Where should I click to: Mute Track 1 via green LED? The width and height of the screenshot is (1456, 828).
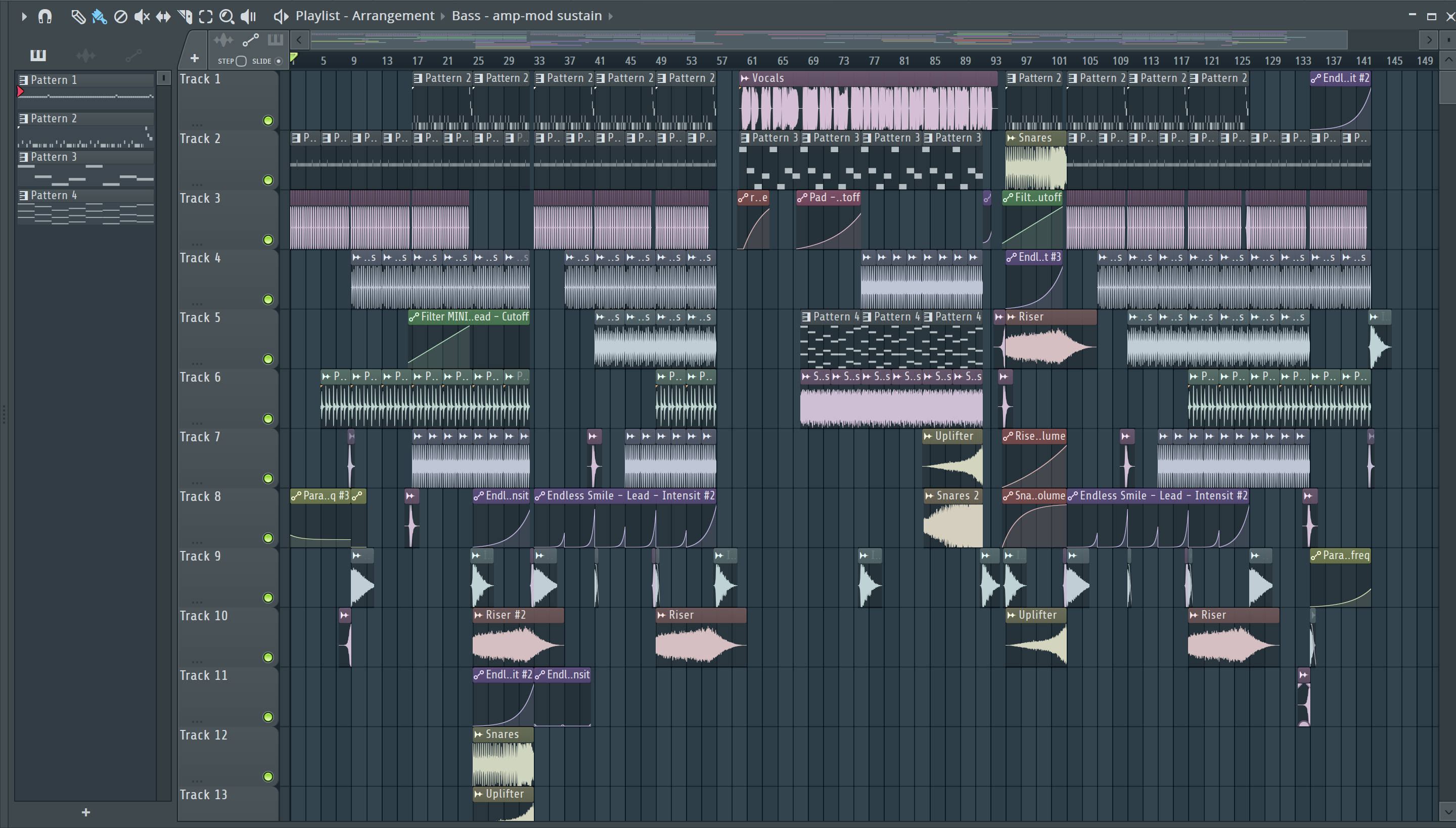[x=268, y=120]
